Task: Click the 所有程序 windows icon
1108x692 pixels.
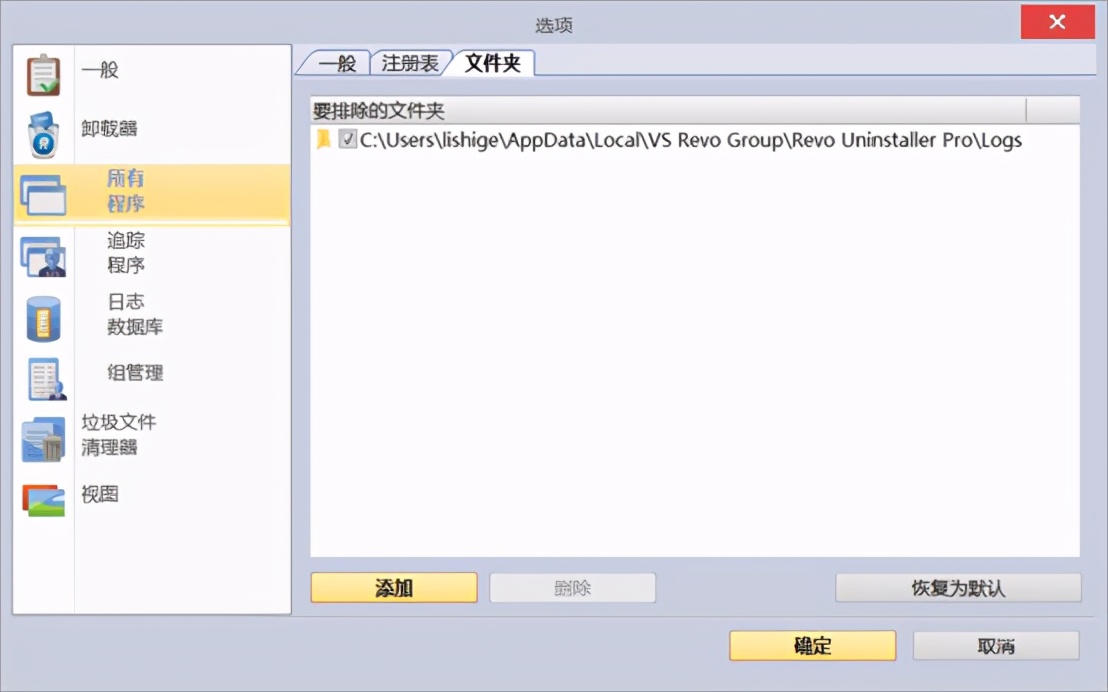Action: [x=43, y=194]
